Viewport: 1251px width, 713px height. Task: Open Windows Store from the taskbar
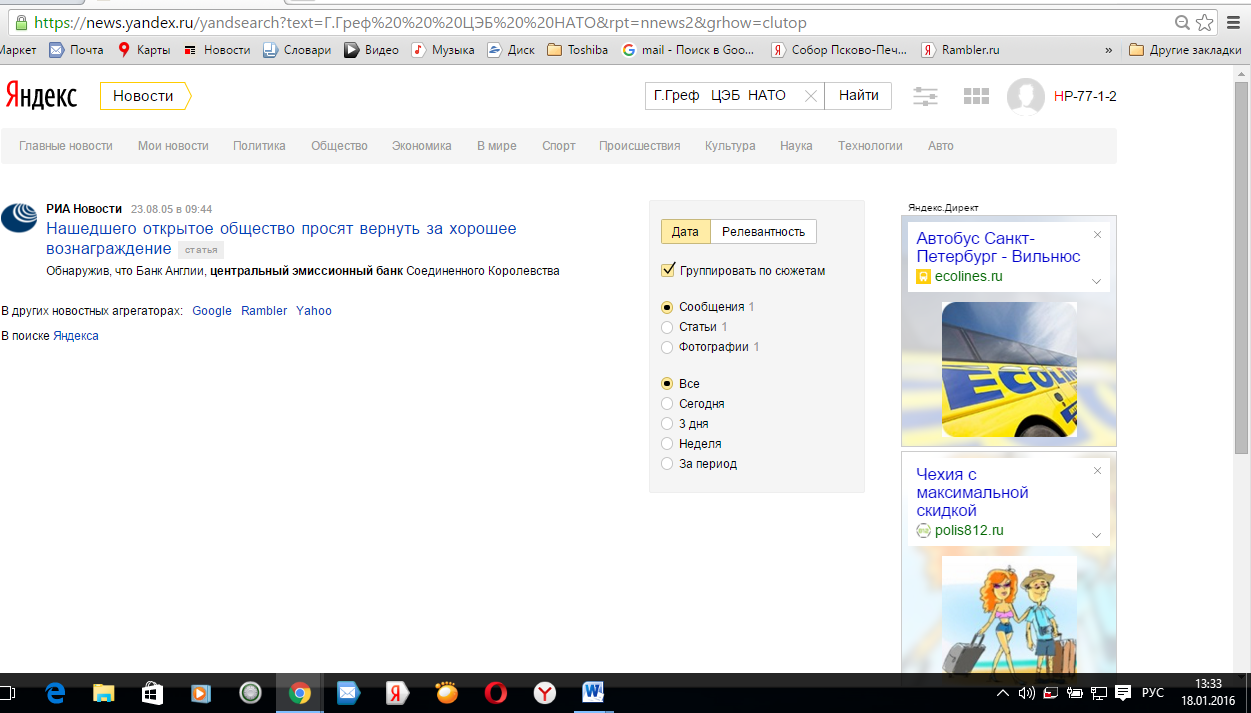point(152,692)
